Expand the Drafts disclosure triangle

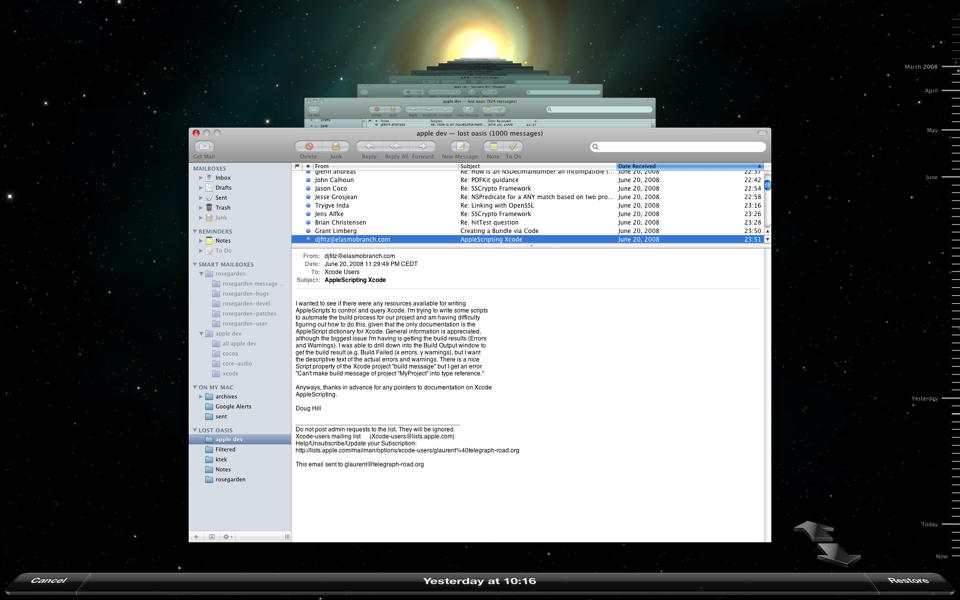tap(200, 187)
